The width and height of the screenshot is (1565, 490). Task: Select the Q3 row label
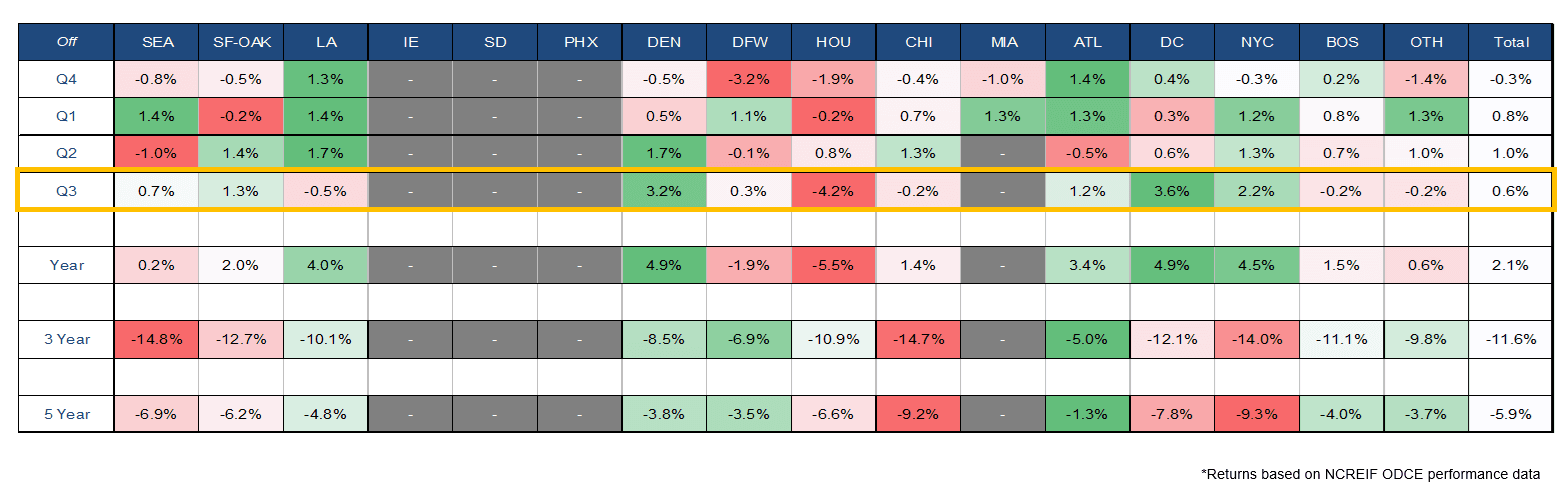(x=68, y=190)
